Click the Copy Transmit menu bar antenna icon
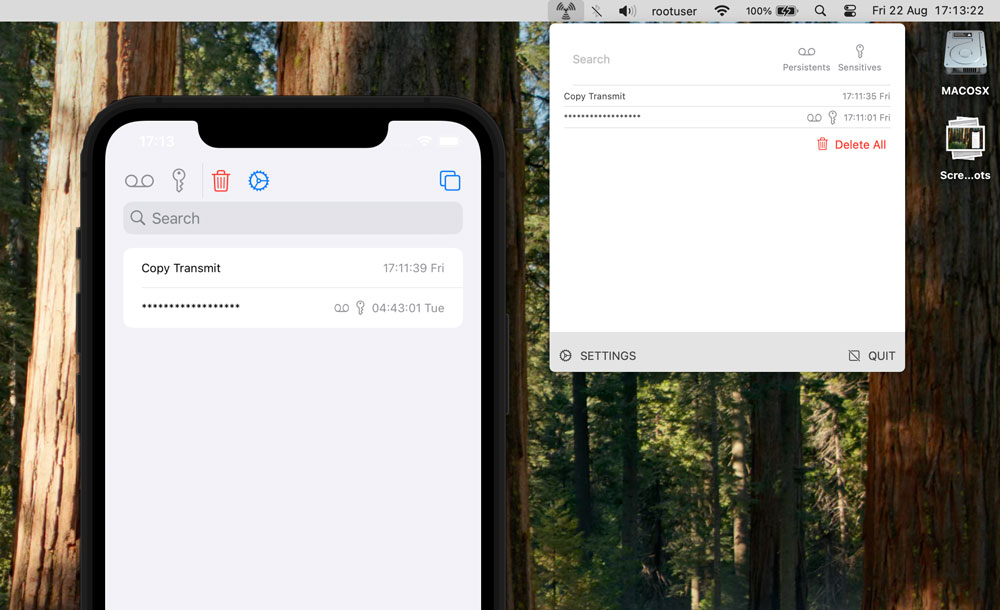Screen dimensions: 1000x610 click(x=565, y=11)
